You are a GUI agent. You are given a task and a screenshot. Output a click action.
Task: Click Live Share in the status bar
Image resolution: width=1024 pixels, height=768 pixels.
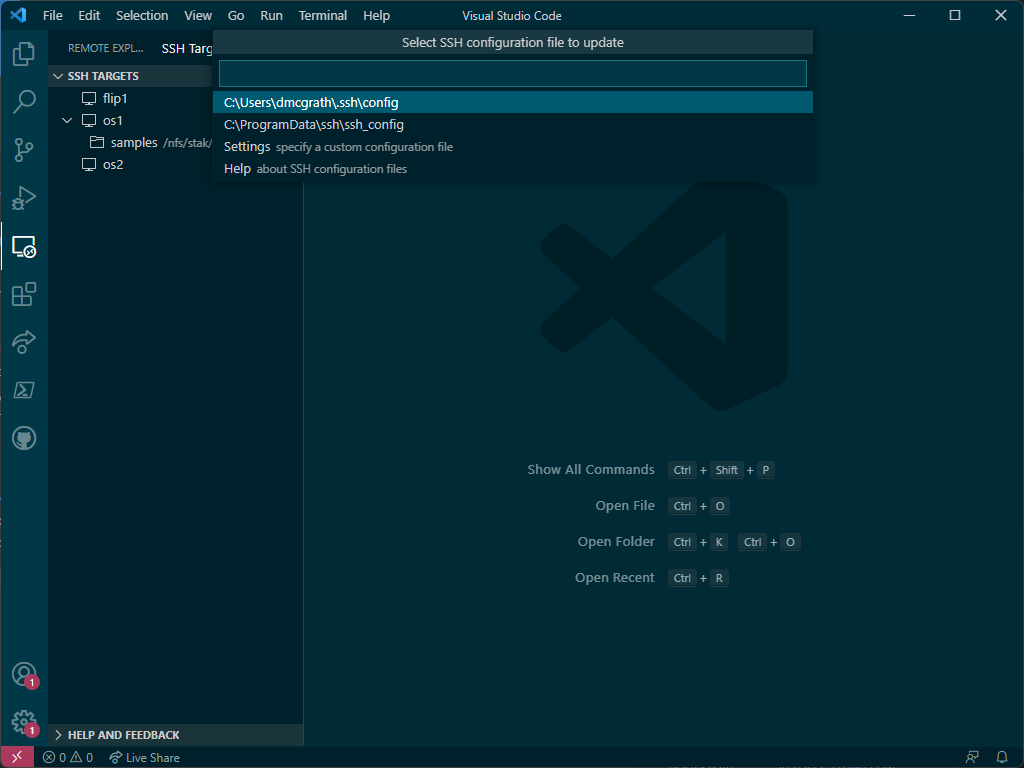coord(144,758)
